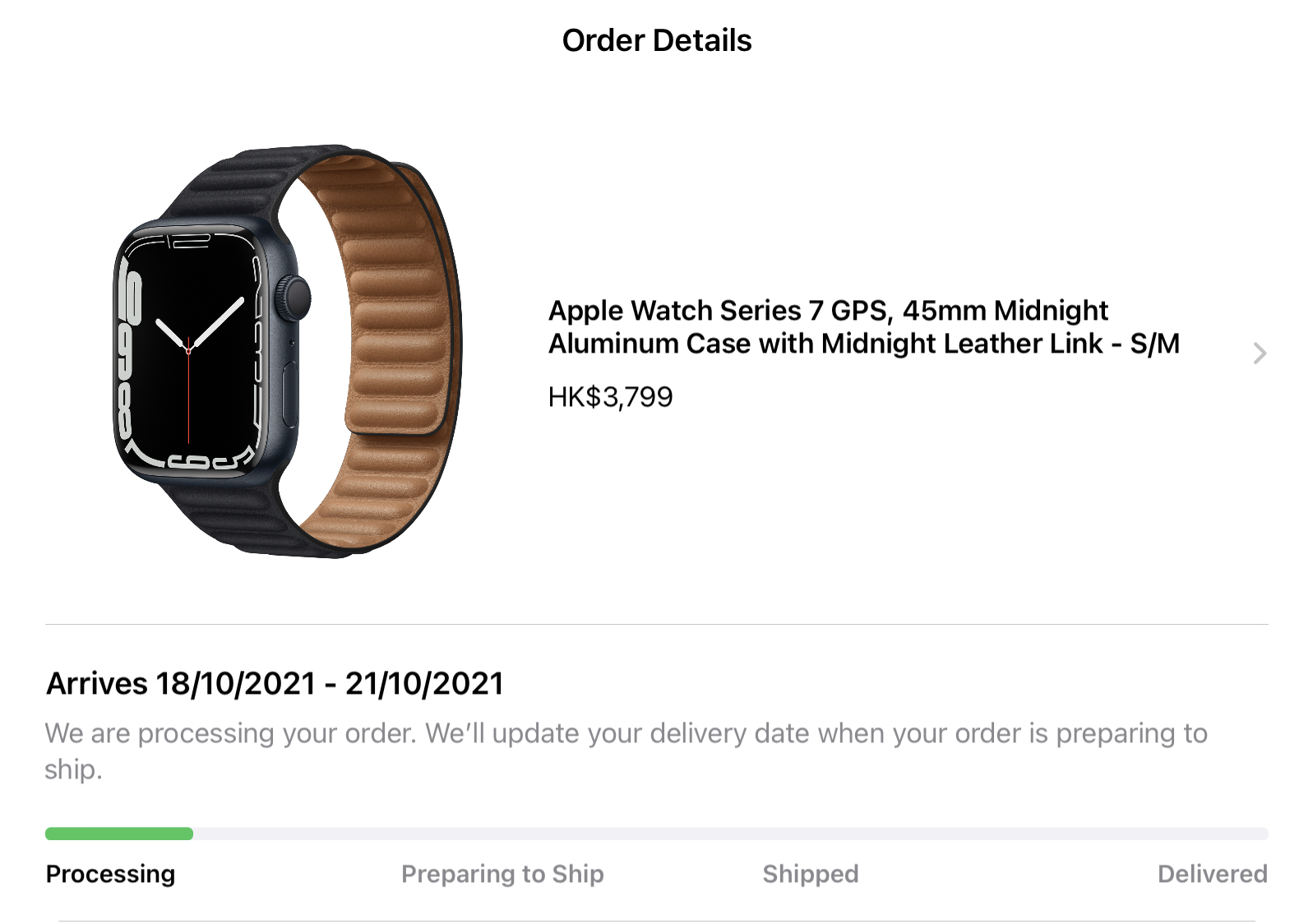Screen dimensions: 1313x924
Task: Open product details via chevron arrow
Action: click(x=1259, y=353)
